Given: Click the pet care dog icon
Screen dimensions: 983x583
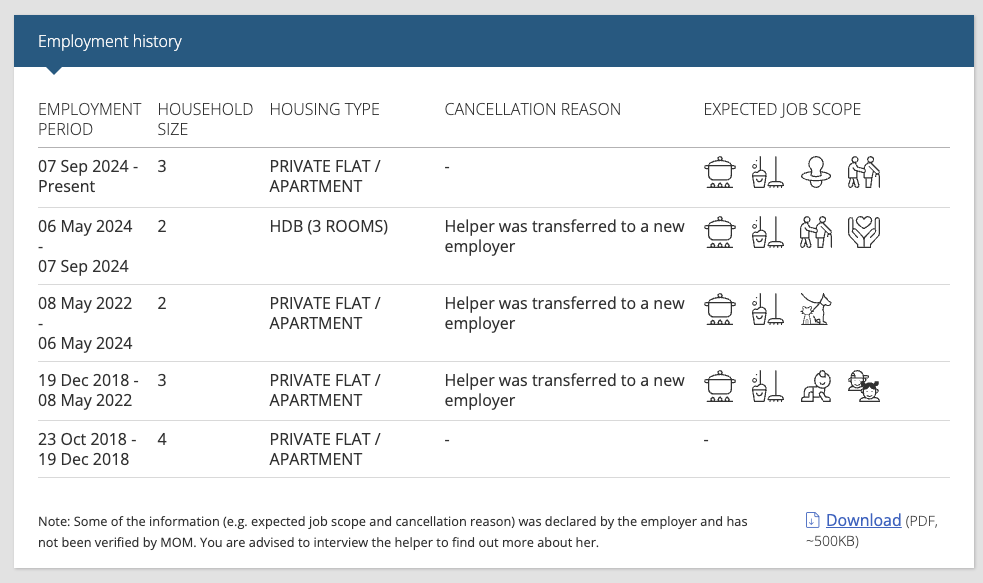Looking at the screenshot, I should pyautogui.click(x=816, y=309).
